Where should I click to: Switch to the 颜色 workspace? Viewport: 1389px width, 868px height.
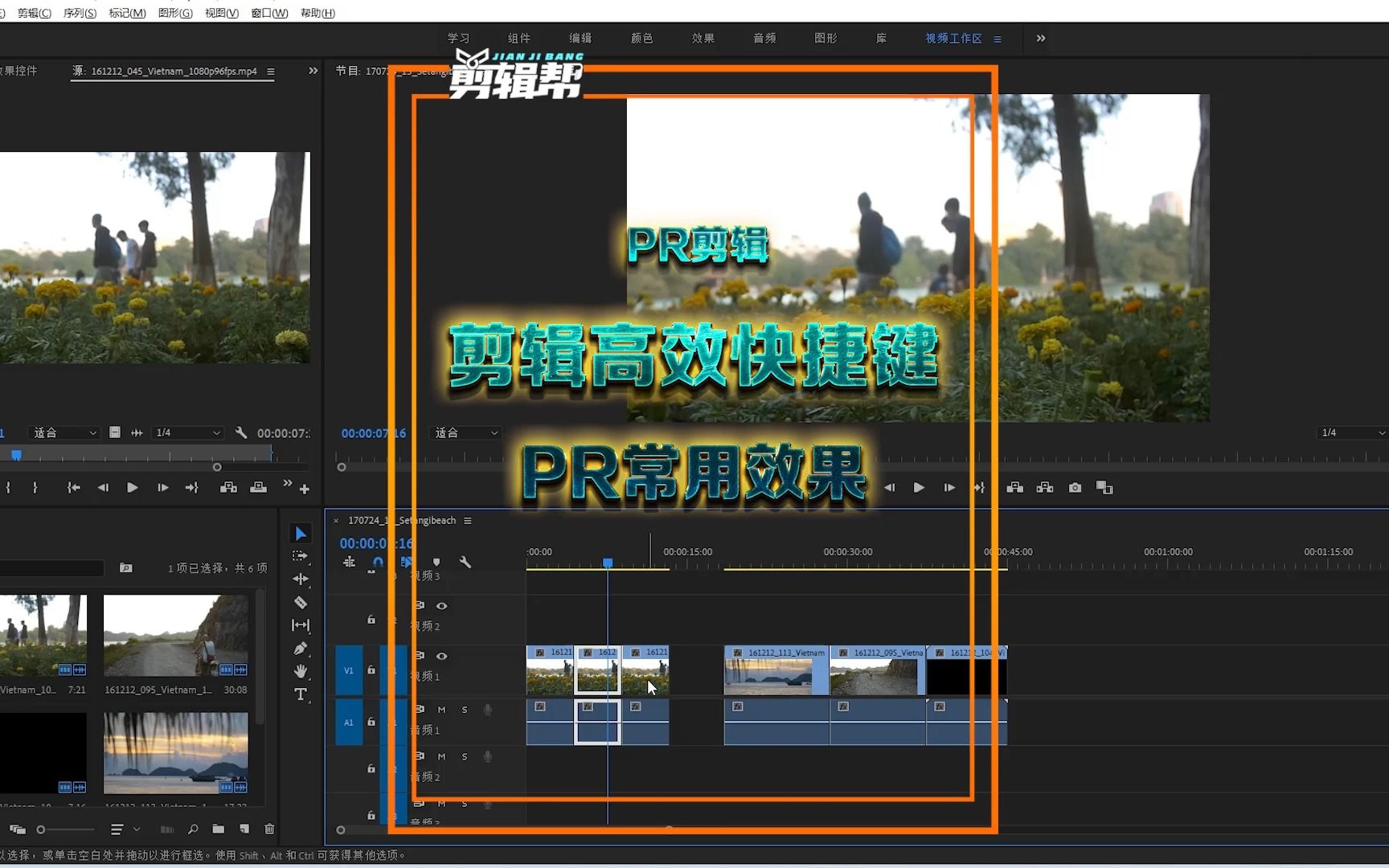[x=642, y=38]
